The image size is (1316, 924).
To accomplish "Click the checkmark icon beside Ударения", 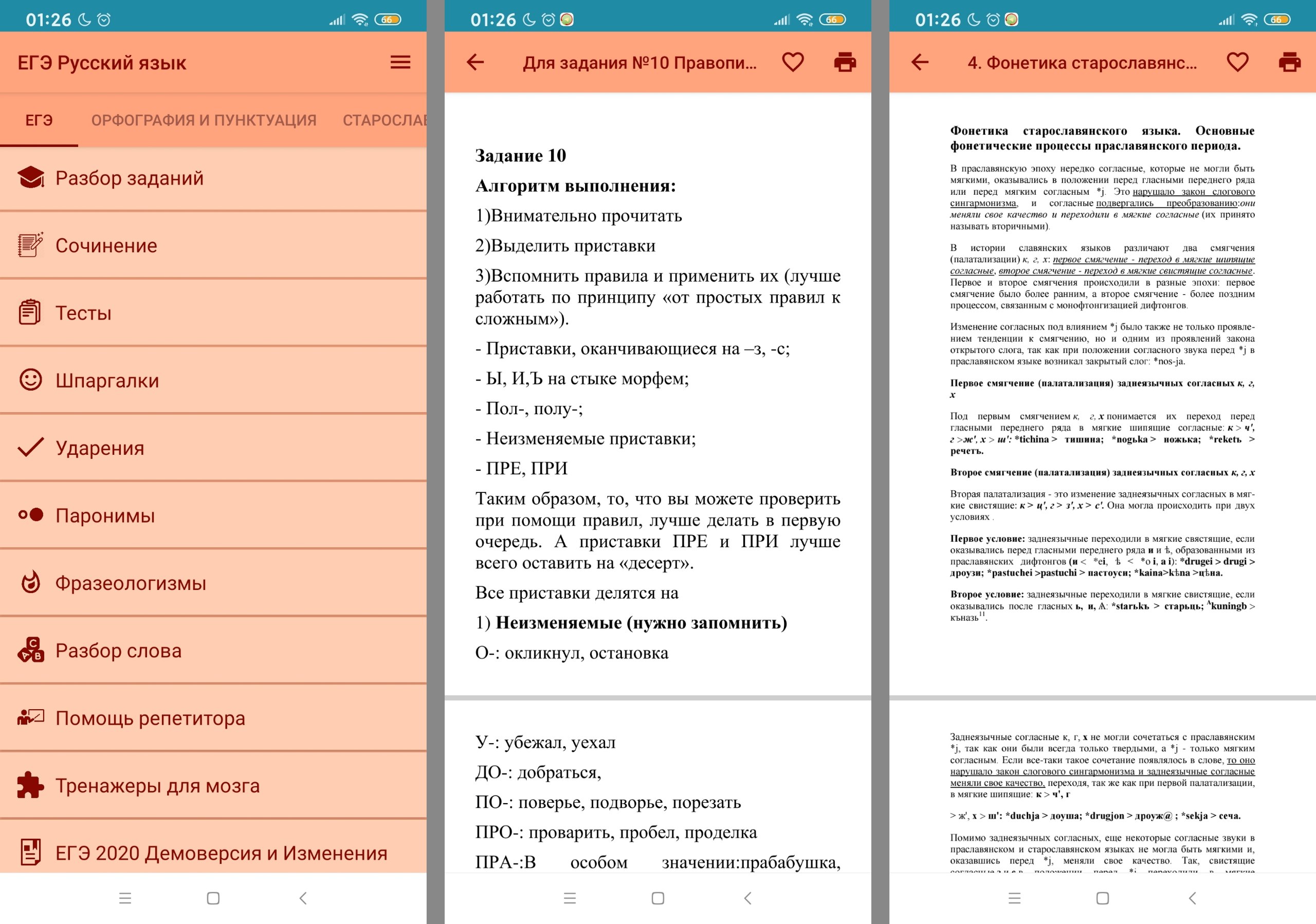I will tap(30, 448).
